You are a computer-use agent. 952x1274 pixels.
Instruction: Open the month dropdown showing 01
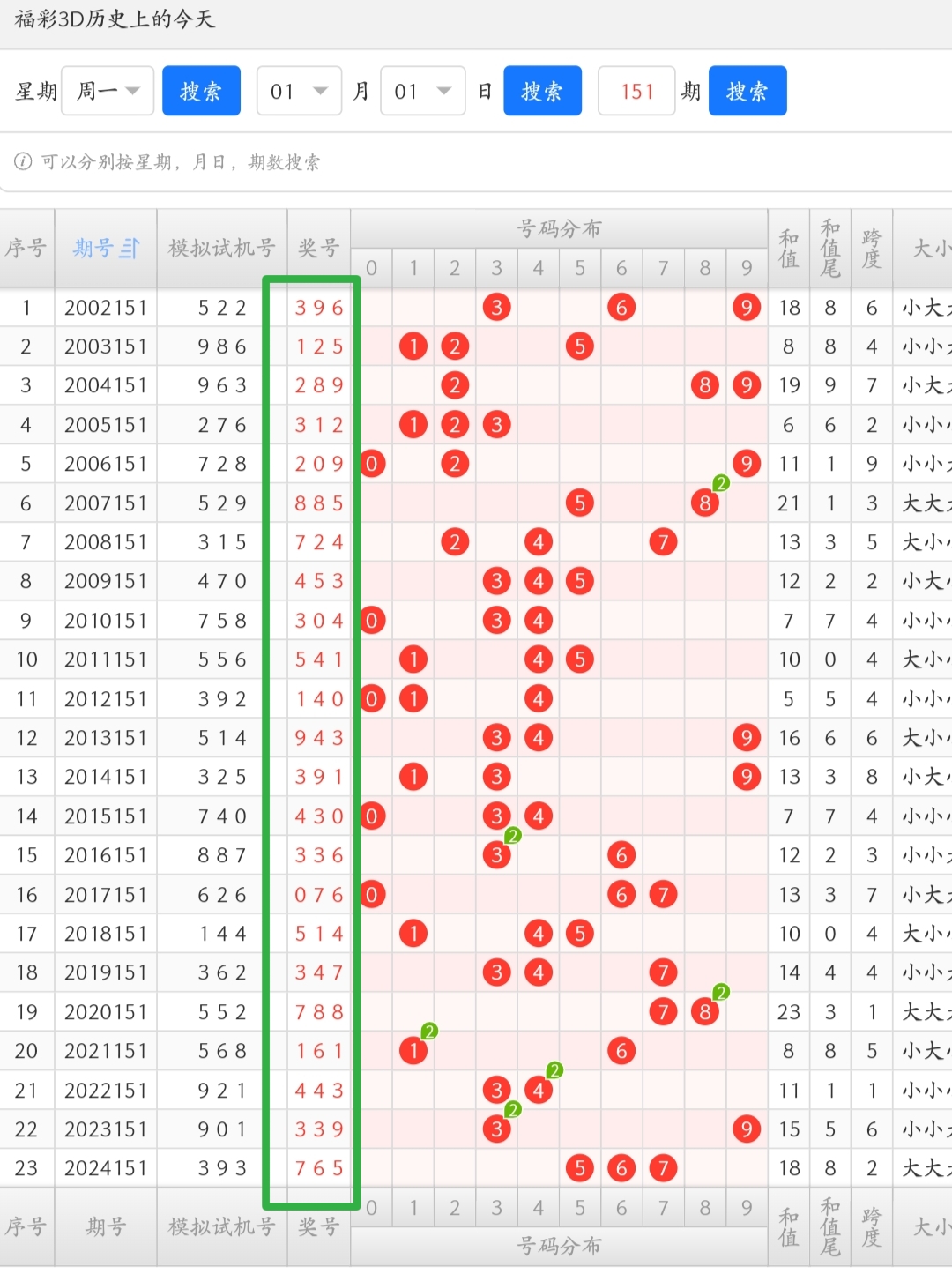299,91
